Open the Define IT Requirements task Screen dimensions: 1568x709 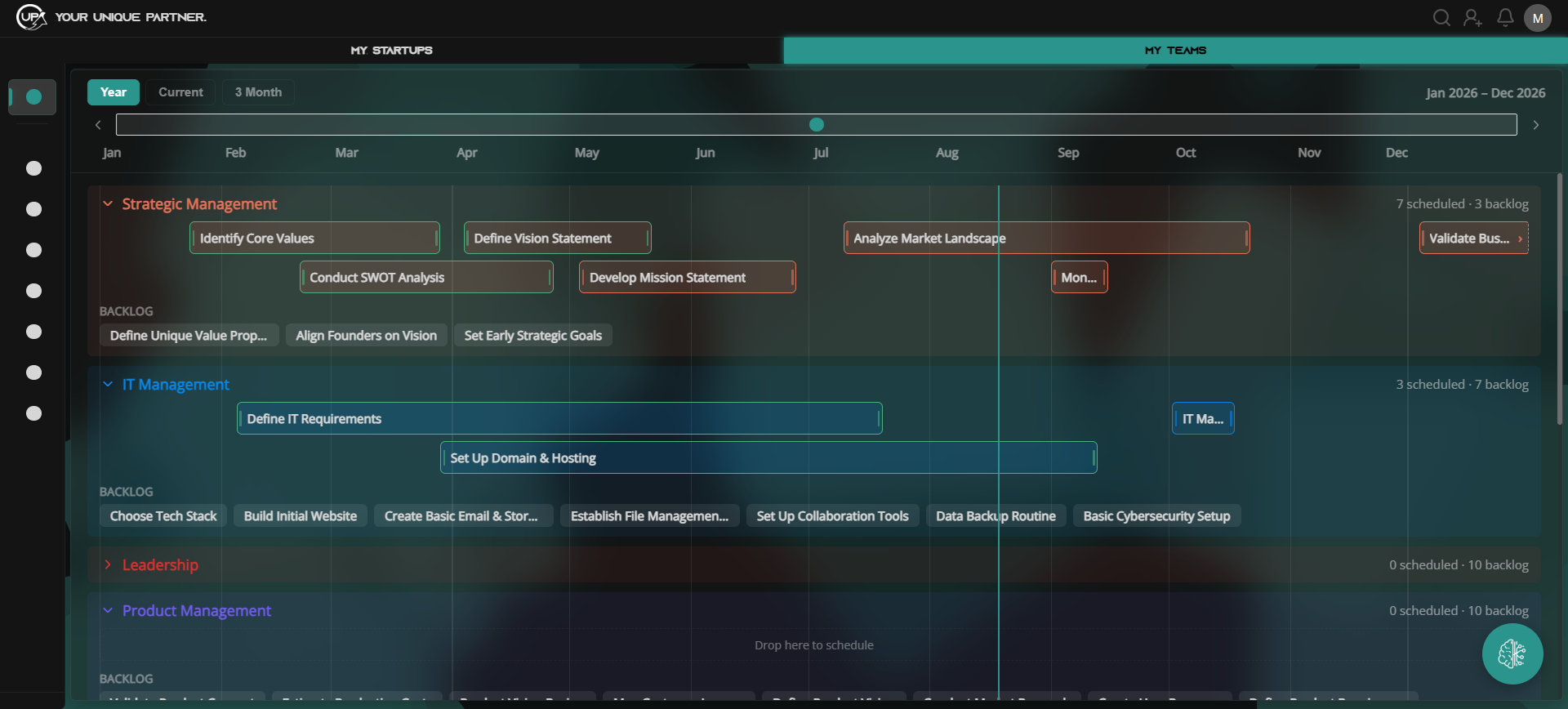559,418
